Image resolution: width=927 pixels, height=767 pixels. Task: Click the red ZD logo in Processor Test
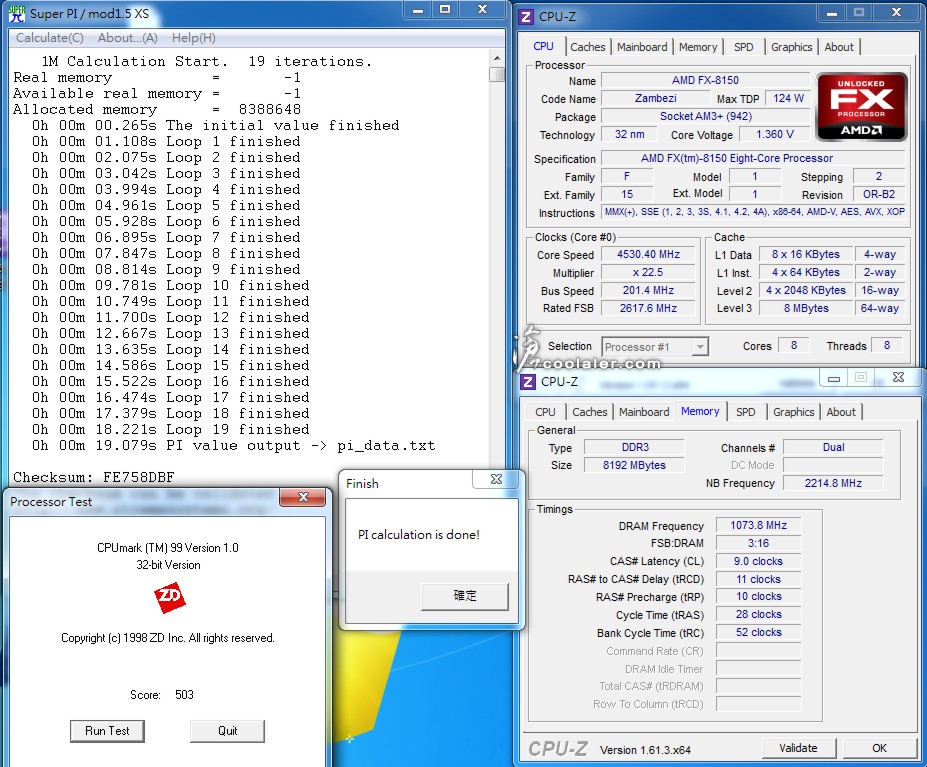pyautogui.click(x=170, y=597)
